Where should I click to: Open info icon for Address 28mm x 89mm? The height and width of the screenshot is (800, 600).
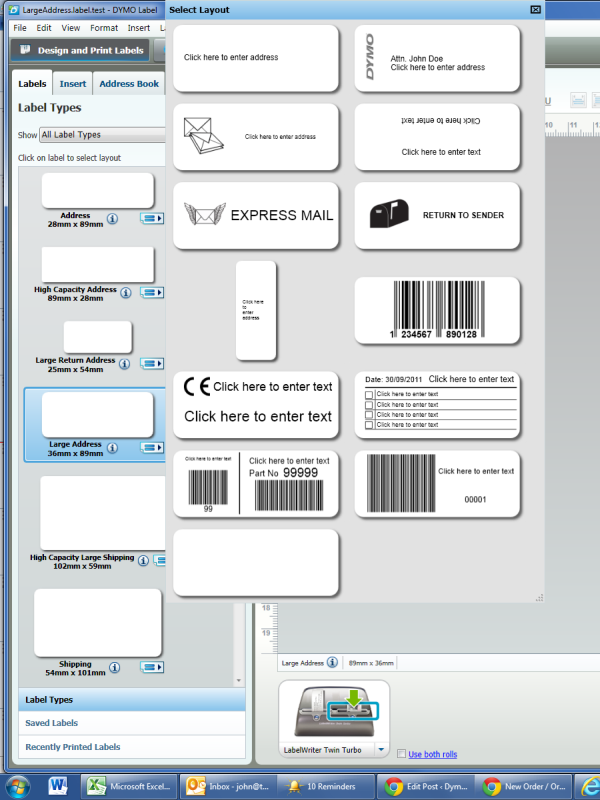(x=112, y=219)
